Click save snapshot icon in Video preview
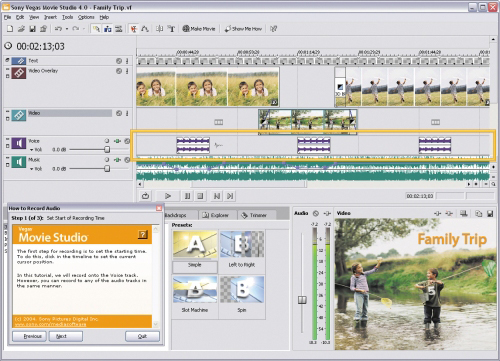 point(490,214)
